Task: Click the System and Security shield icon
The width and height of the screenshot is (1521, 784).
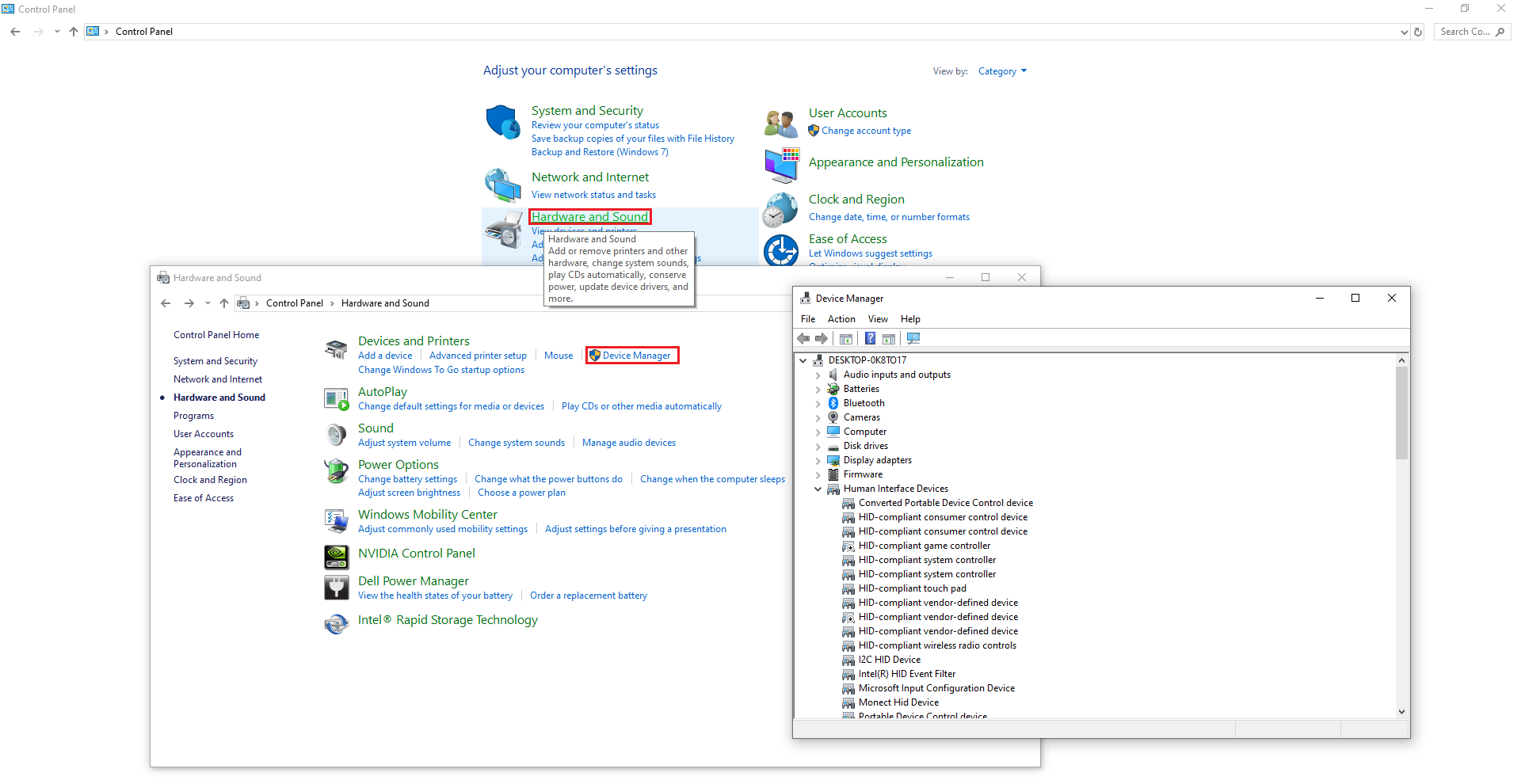Action: click(502, 122)
